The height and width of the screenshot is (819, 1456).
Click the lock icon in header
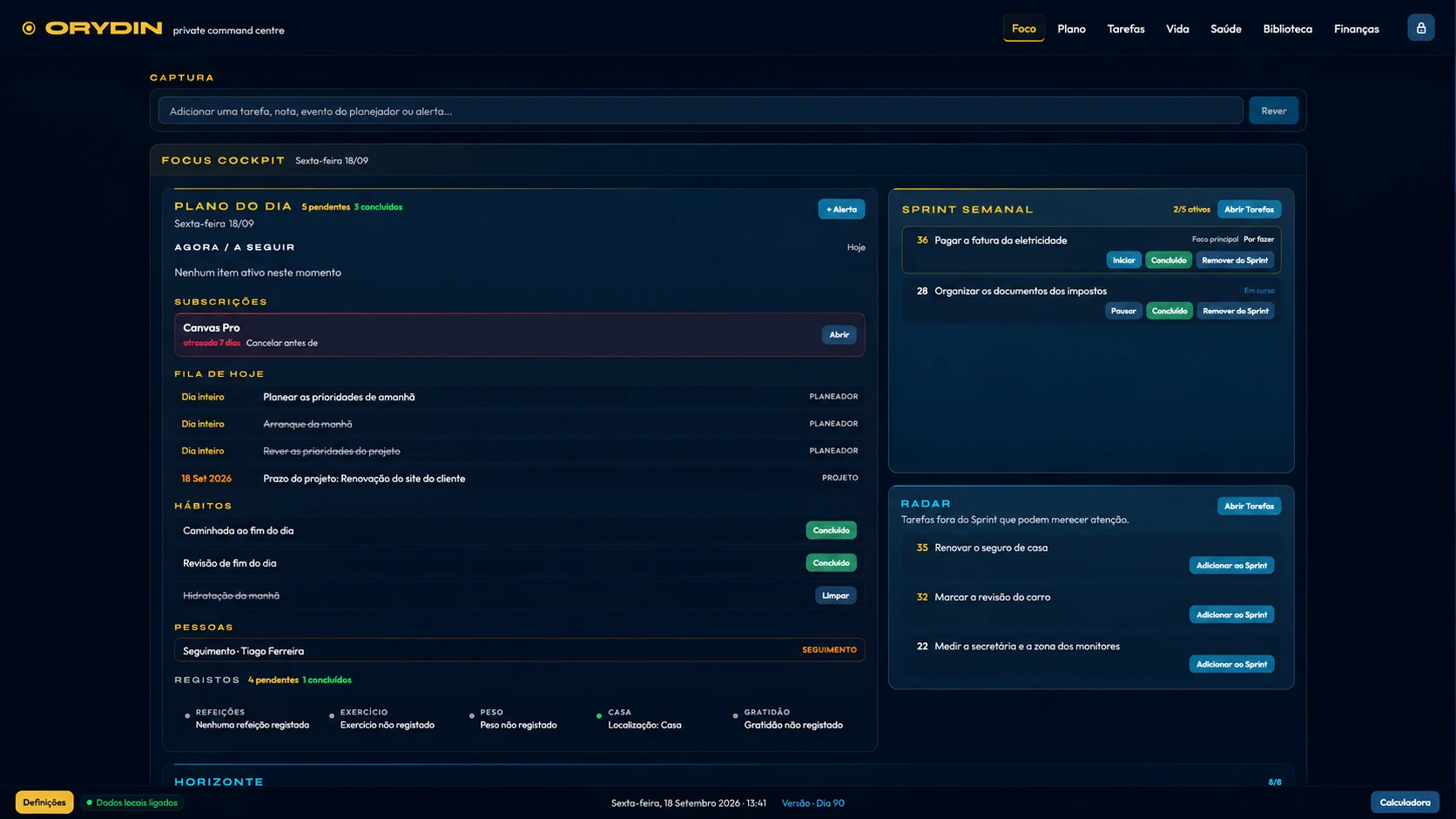[1420, 28]
